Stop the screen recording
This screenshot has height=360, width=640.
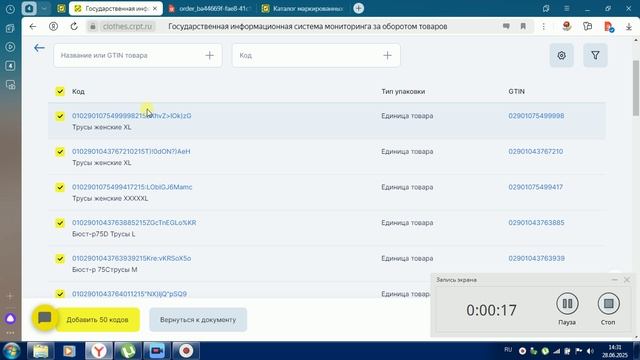[608, 304]
